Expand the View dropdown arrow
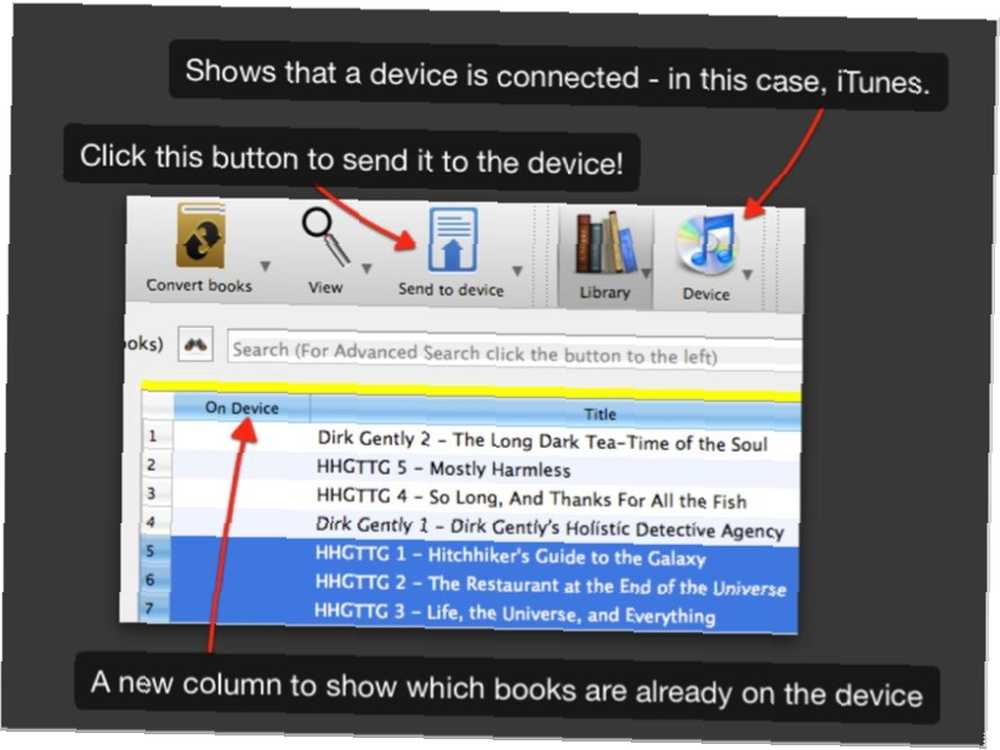Viewport: 1000px width, 750px height. tap(367, 268)
